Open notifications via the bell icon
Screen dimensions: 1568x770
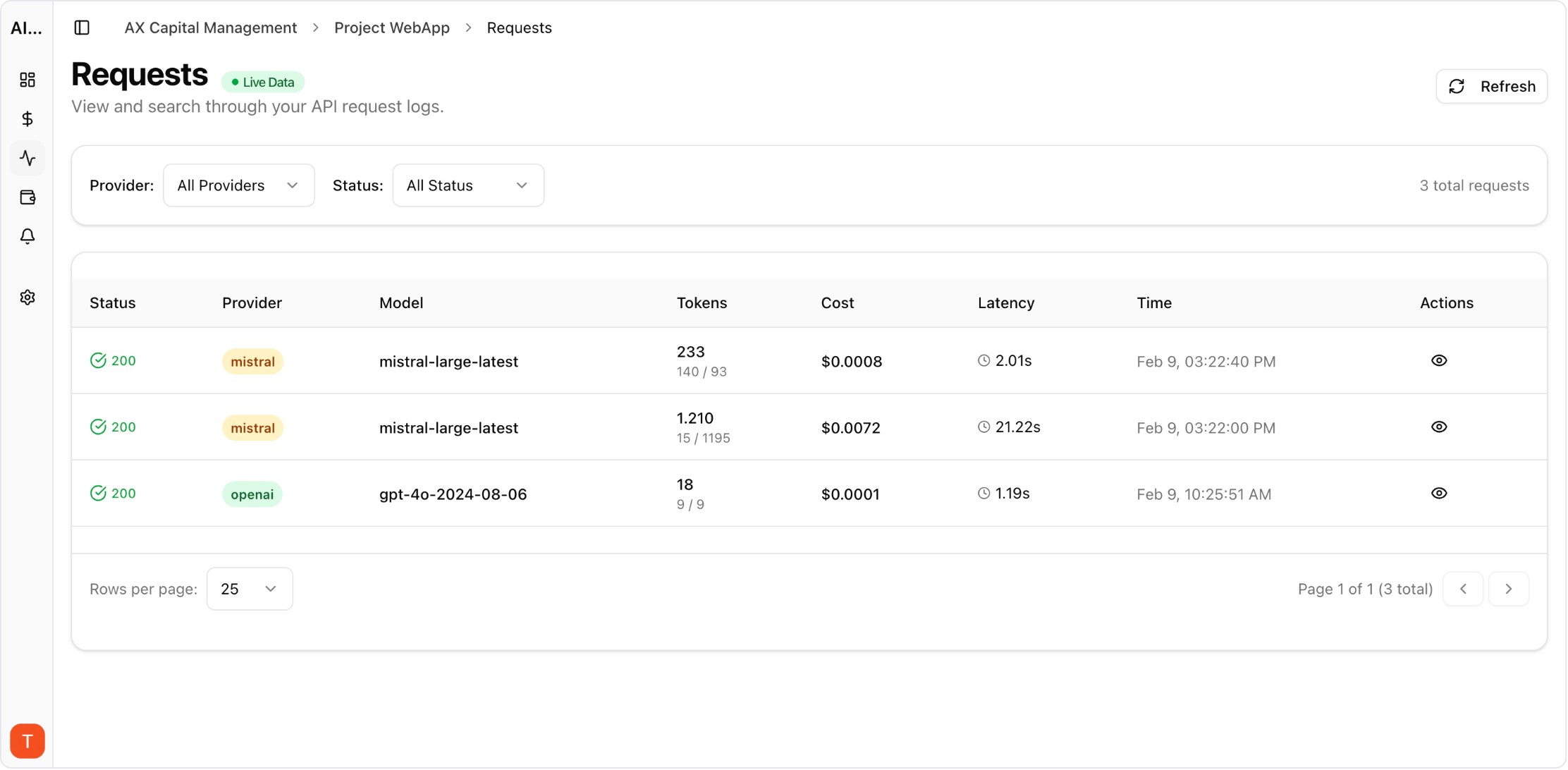27,237
